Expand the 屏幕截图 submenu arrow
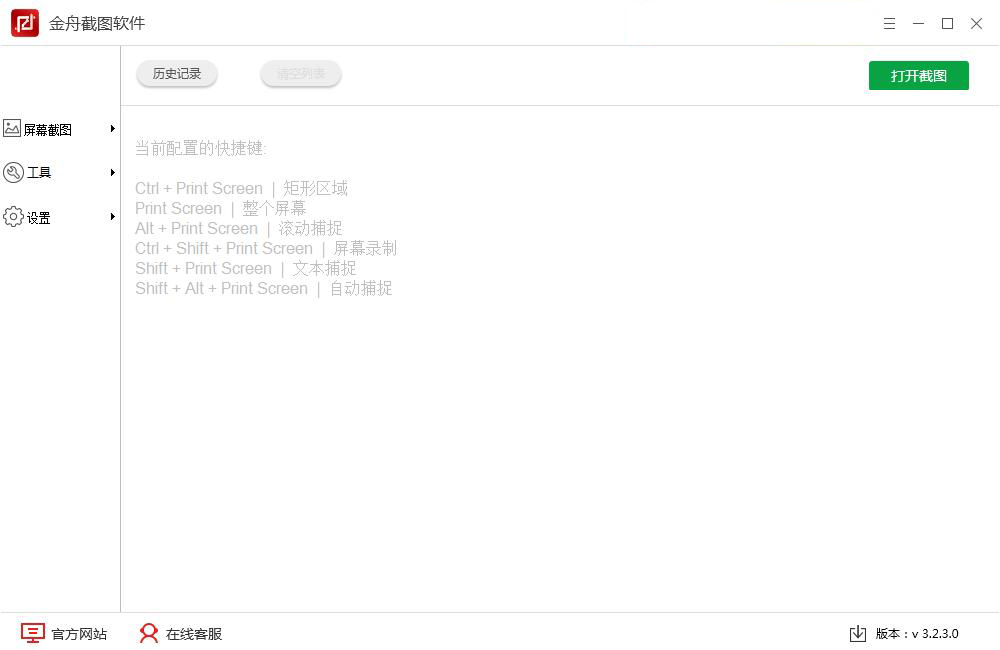 [112, 129]
